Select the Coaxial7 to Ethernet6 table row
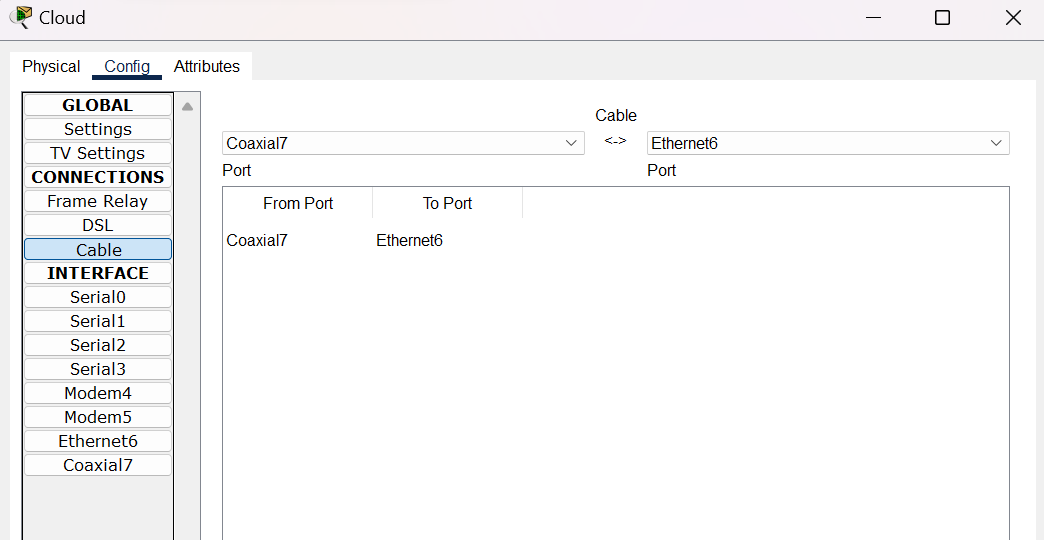Image resolution: width=1044 pixels, height=540 pixels. click(x=335, y=240)
